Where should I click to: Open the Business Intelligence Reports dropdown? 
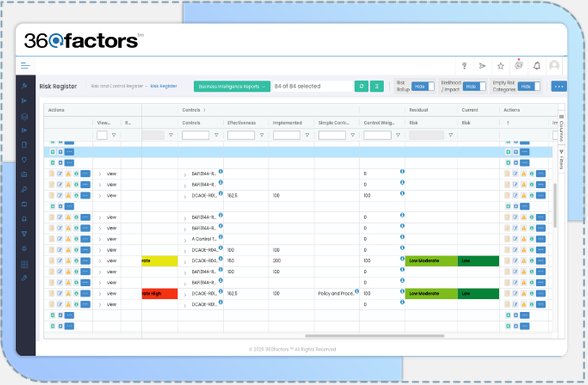(232, 86)
